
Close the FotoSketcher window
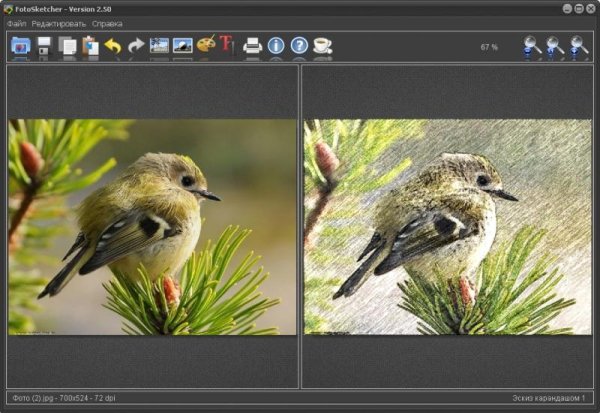point(590,8)
